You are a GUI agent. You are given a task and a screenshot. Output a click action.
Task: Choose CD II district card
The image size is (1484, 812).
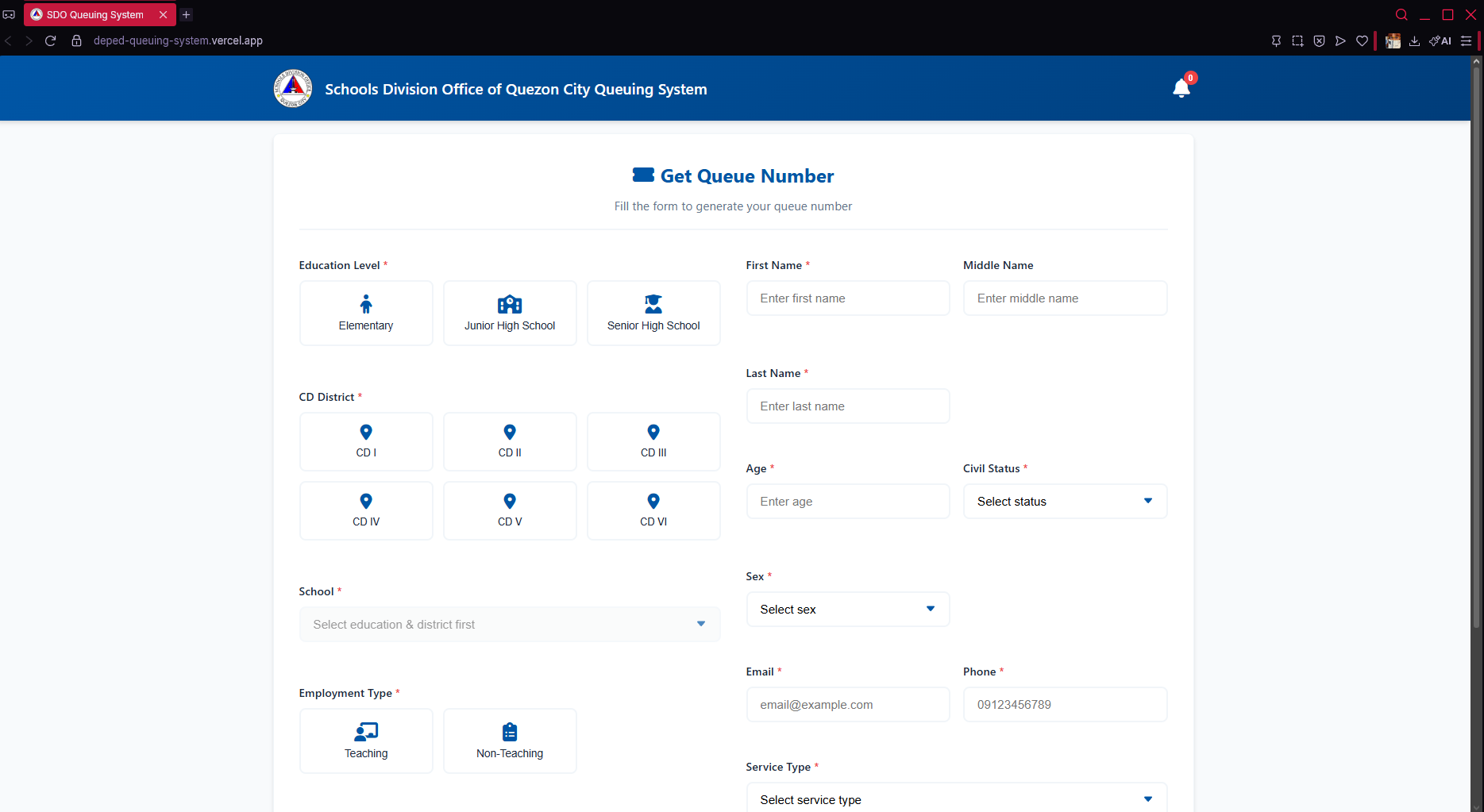point(510,441)
